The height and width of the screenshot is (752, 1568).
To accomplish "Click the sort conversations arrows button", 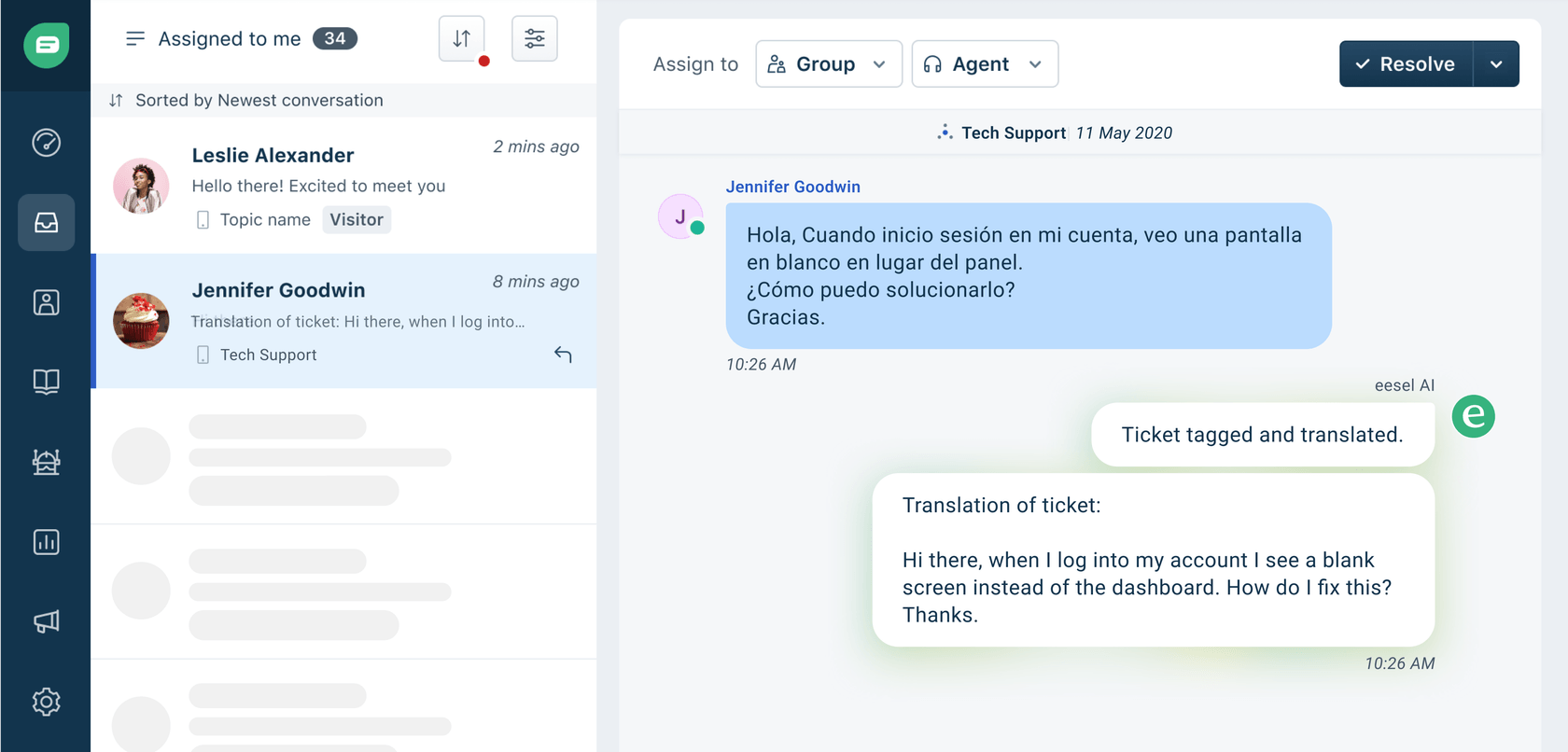I will 462,39.
